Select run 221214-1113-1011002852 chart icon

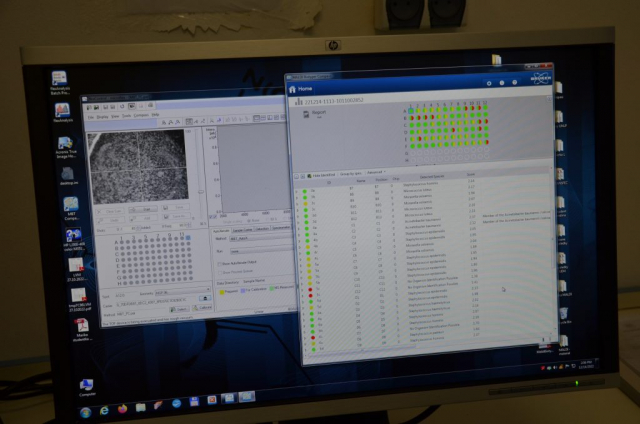[x=299, y=101]
